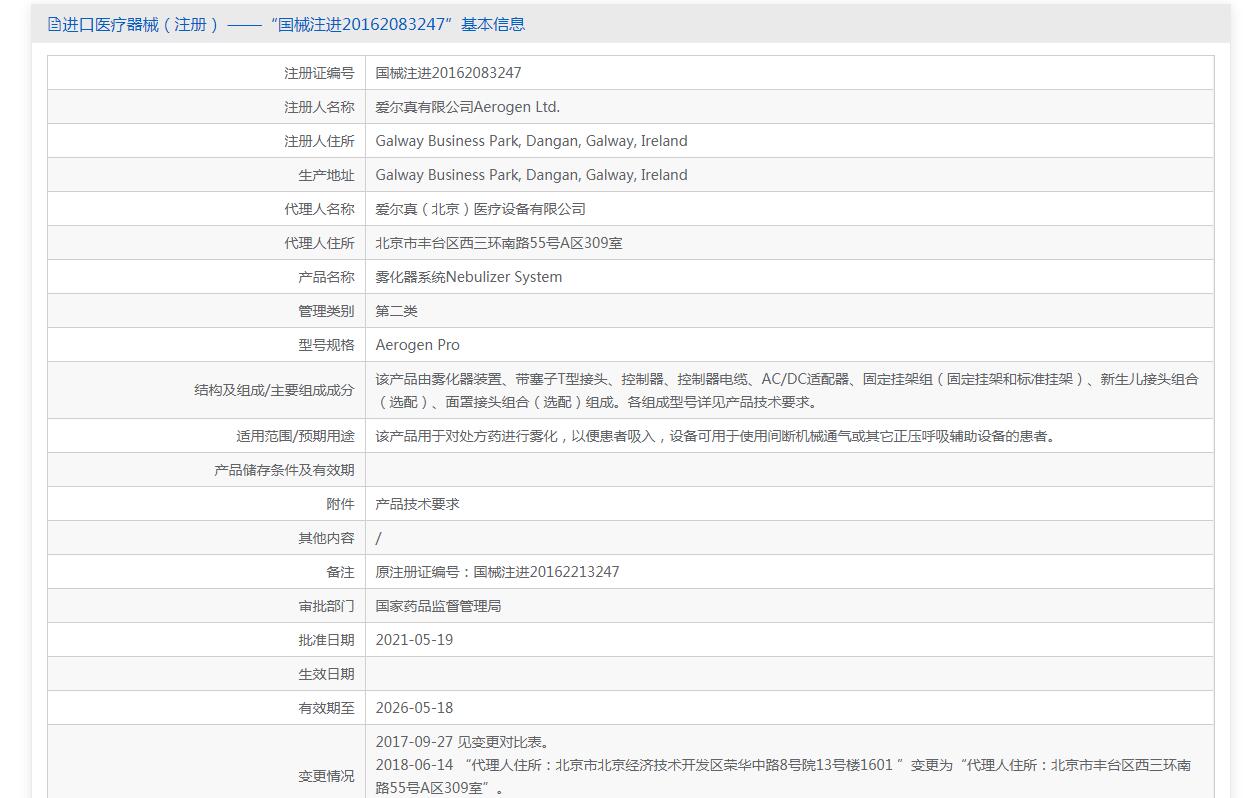This screenshot has height=798, width=1249.
Task: Click the 生产地址 label
Action: pyautogui.click(x=326, y=175)
